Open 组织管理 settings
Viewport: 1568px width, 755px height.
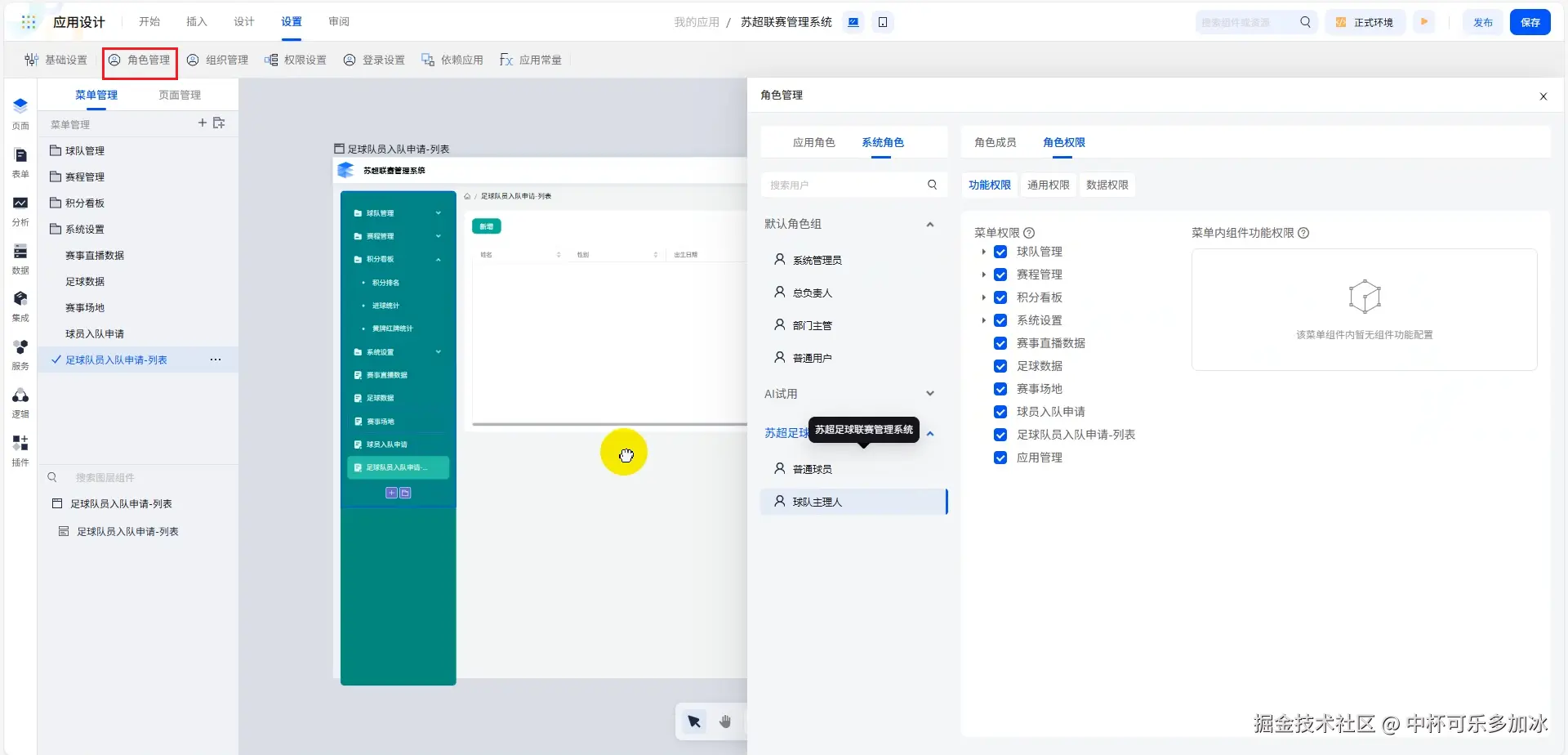click(217, 60)
